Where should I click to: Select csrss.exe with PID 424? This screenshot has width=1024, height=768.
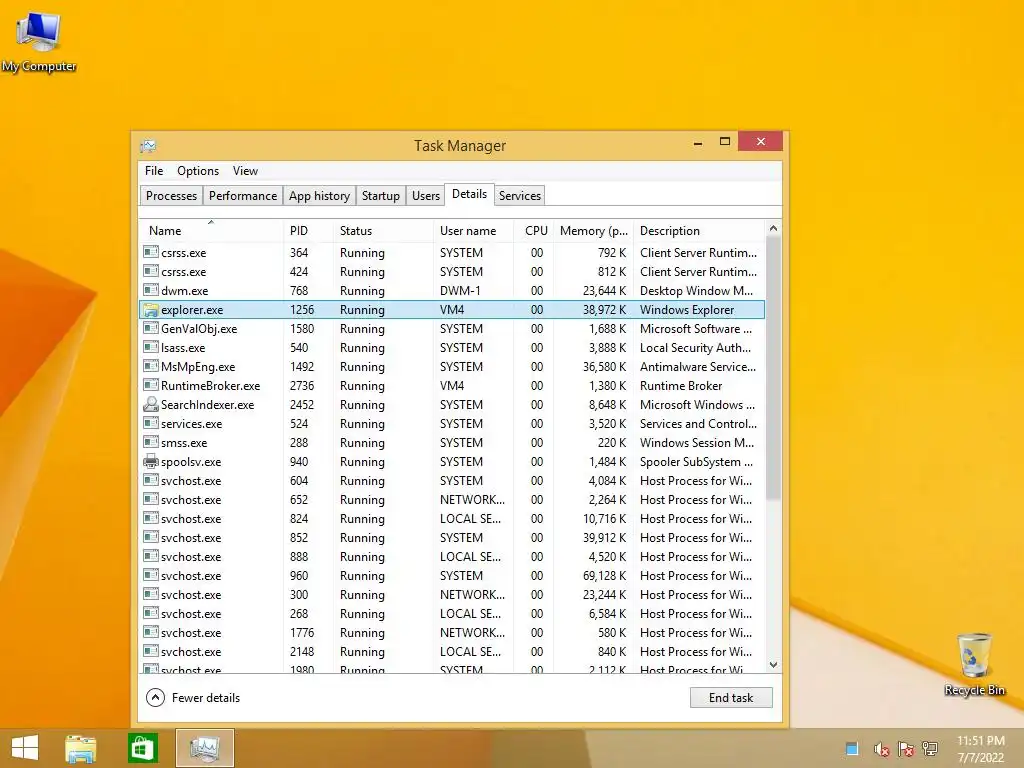tap(452, 271)
